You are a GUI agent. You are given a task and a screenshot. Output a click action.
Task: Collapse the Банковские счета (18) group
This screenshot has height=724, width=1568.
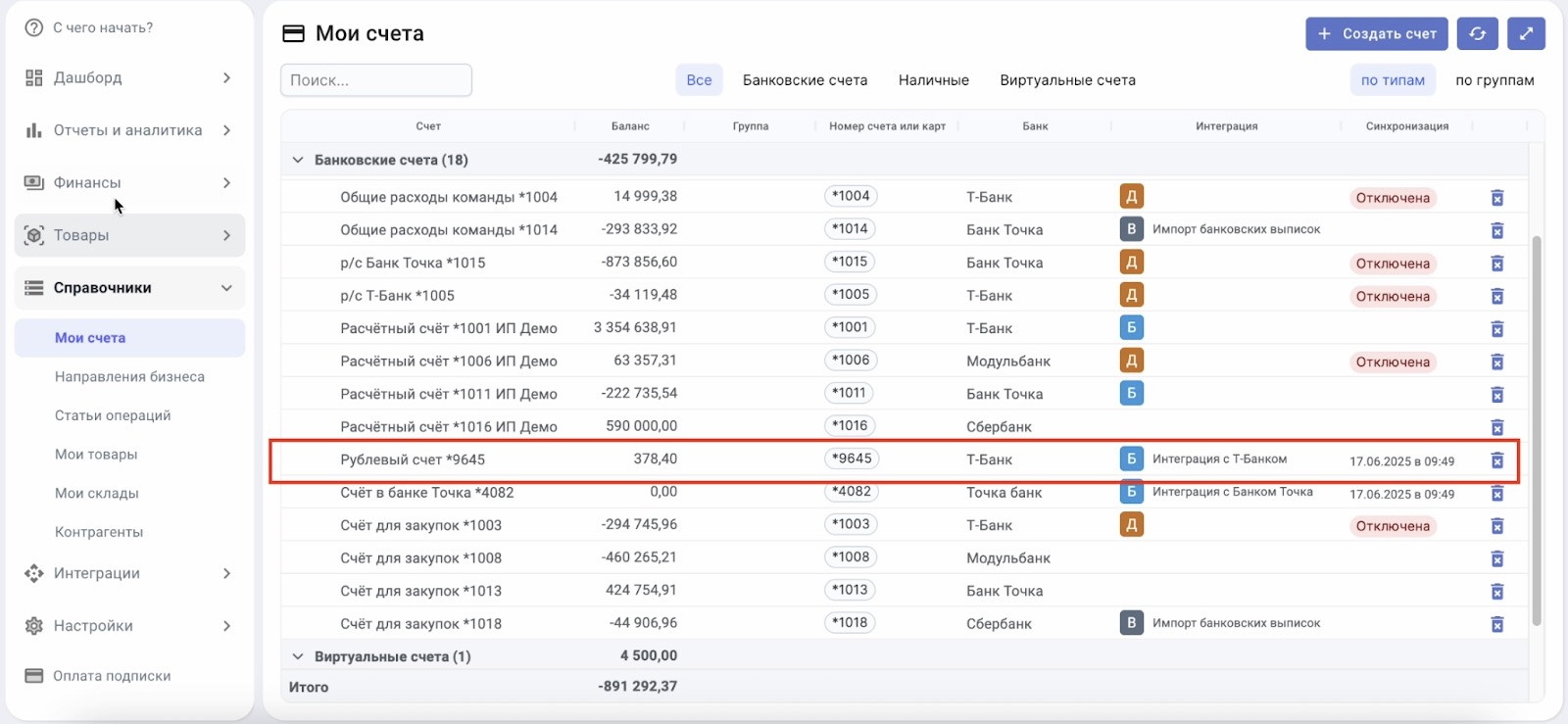point(298,160)
